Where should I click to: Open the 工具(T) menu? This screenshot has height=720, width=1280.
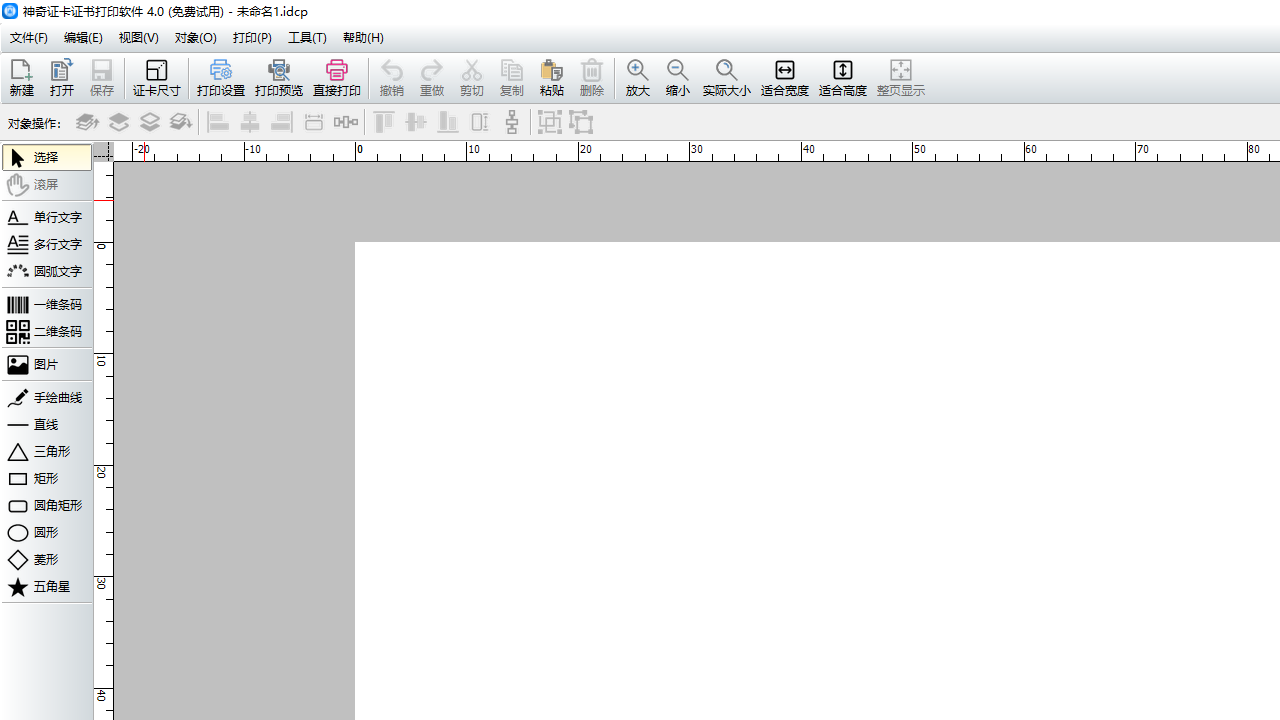[307, 38]
